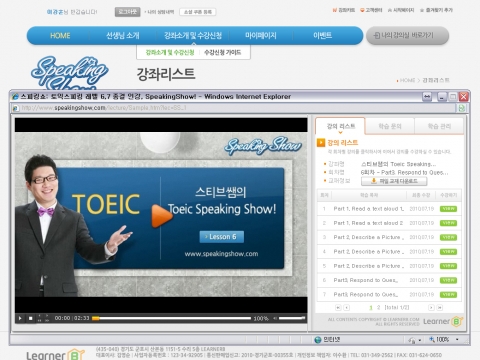The width and height of the screenshot is (480, 360).
Task: Click the gray 로그아웃 button
Action: point(127,12)
